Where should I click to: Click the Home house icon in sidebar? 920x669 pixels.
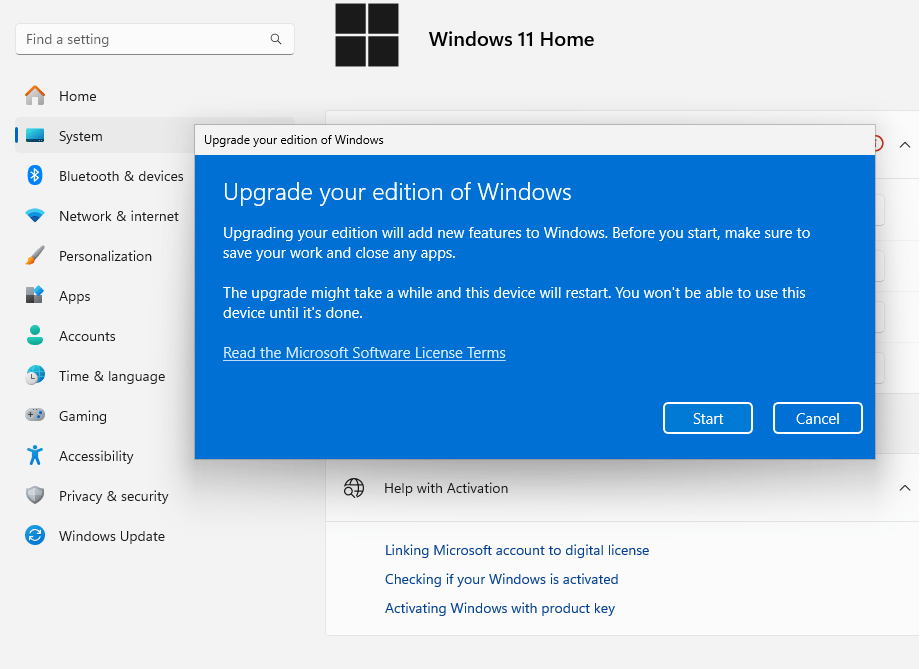tap(35, 95)
